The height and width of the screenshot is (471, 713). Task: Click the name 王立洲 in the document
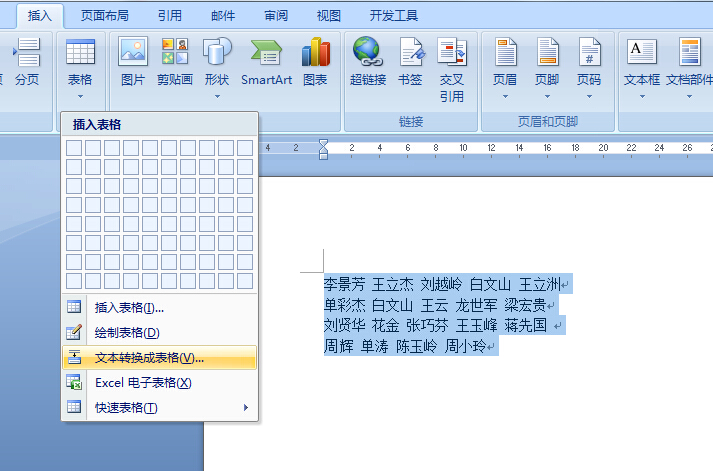[540, 284]
